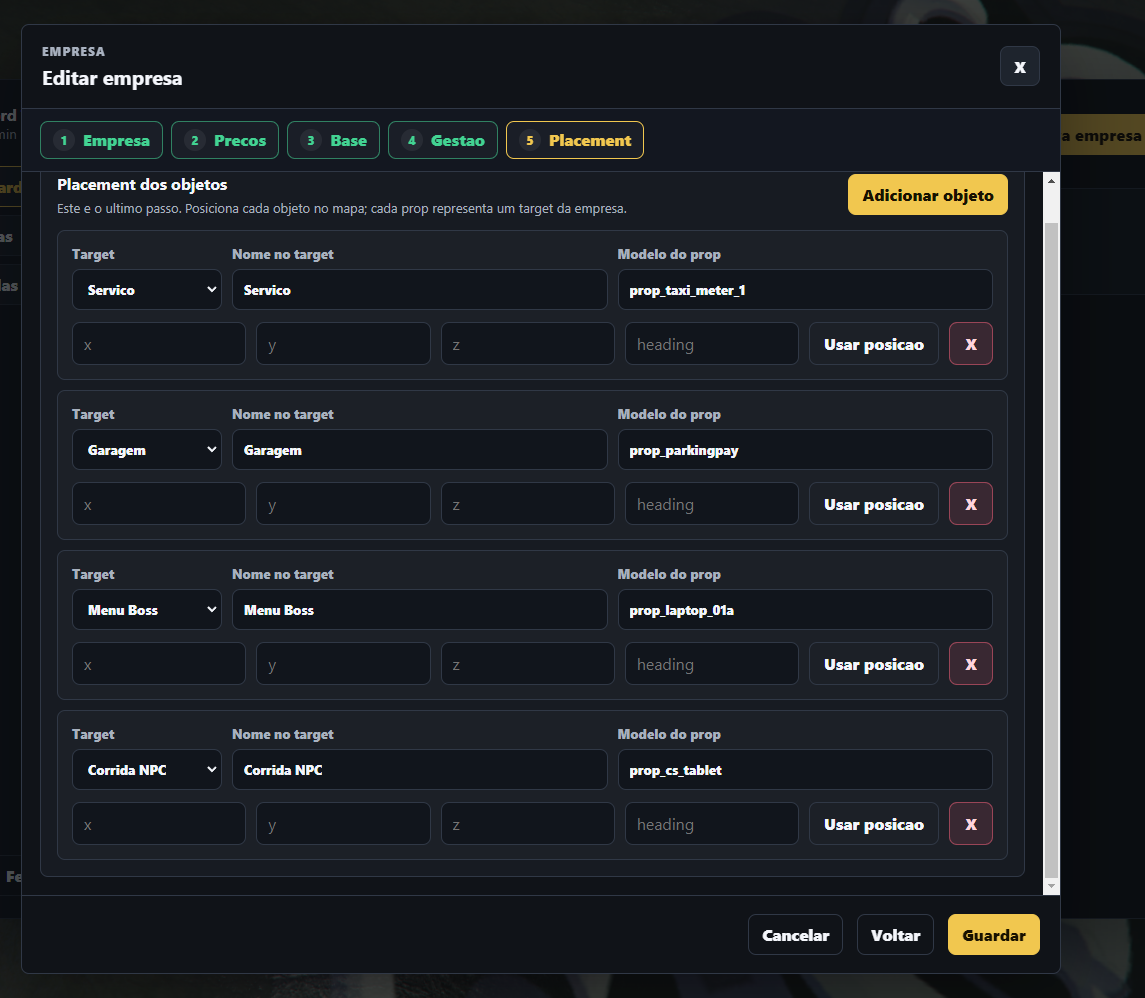Close the Editar empresa dialog
1145x998 pixels.
pos(1019,66)
